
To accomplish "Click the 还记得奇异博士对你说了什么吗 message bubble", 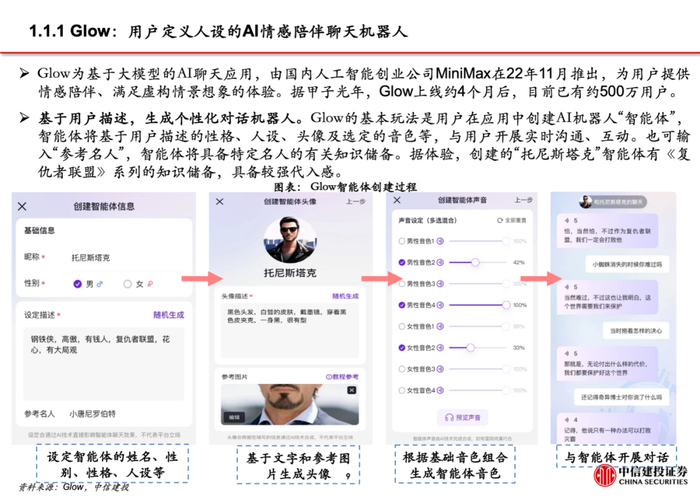I will point(621,397).
